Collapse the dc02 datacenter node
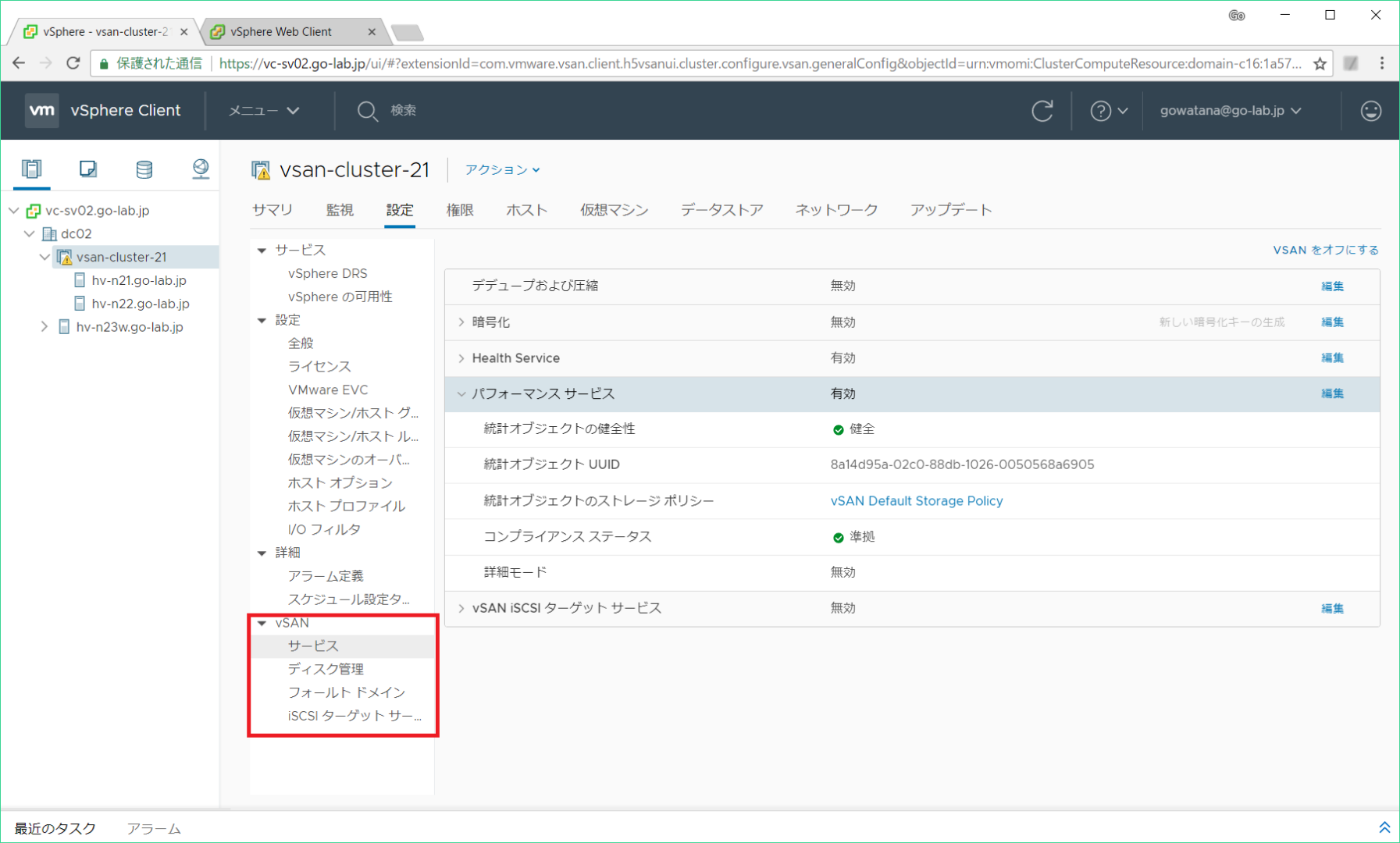The height and width of the screenshot is (843, 1400). click(x=30, y=234)
